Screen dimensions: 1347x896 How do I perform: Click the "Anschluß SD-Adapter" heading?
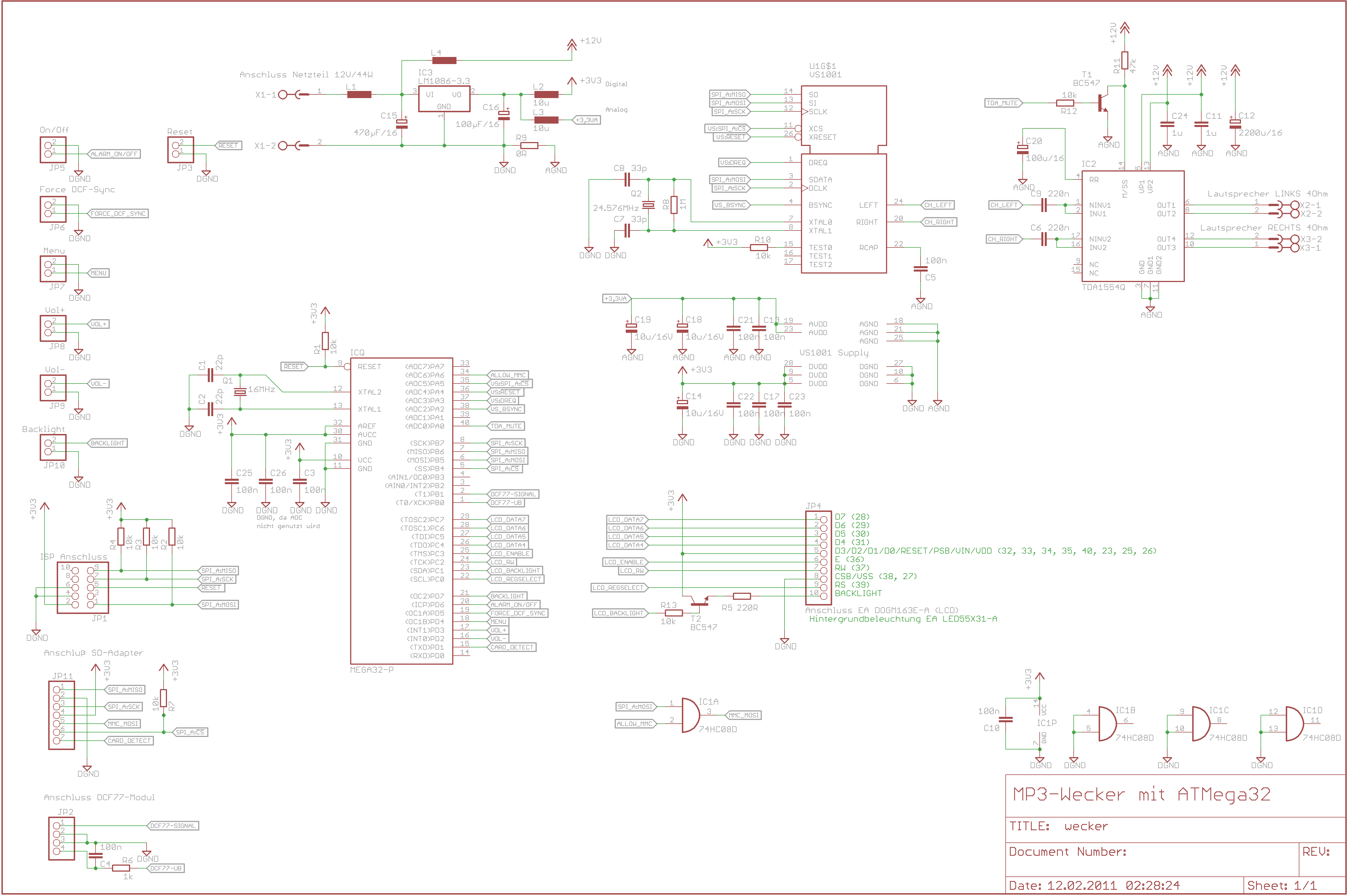(x=93, y=653)
